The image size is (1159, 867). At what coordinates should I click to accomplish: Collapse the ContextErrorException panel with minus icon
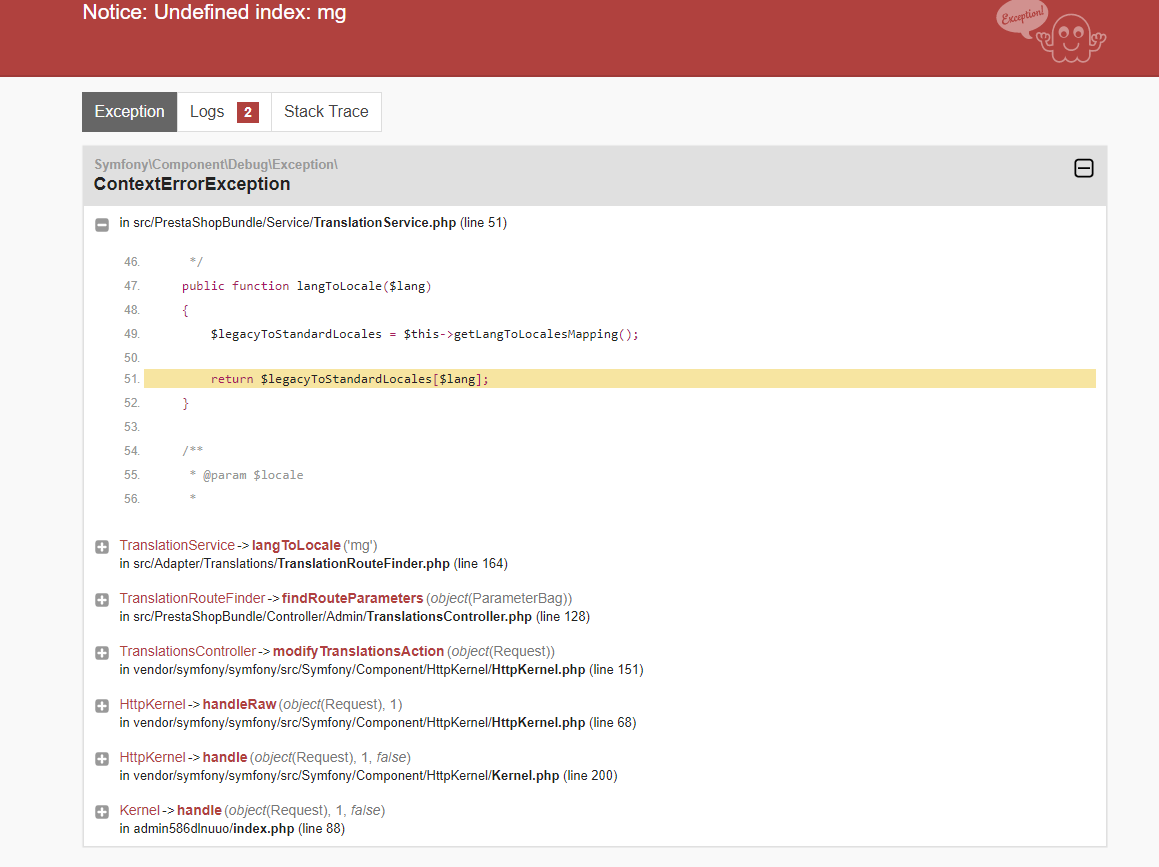click(x=1084, y=169)
